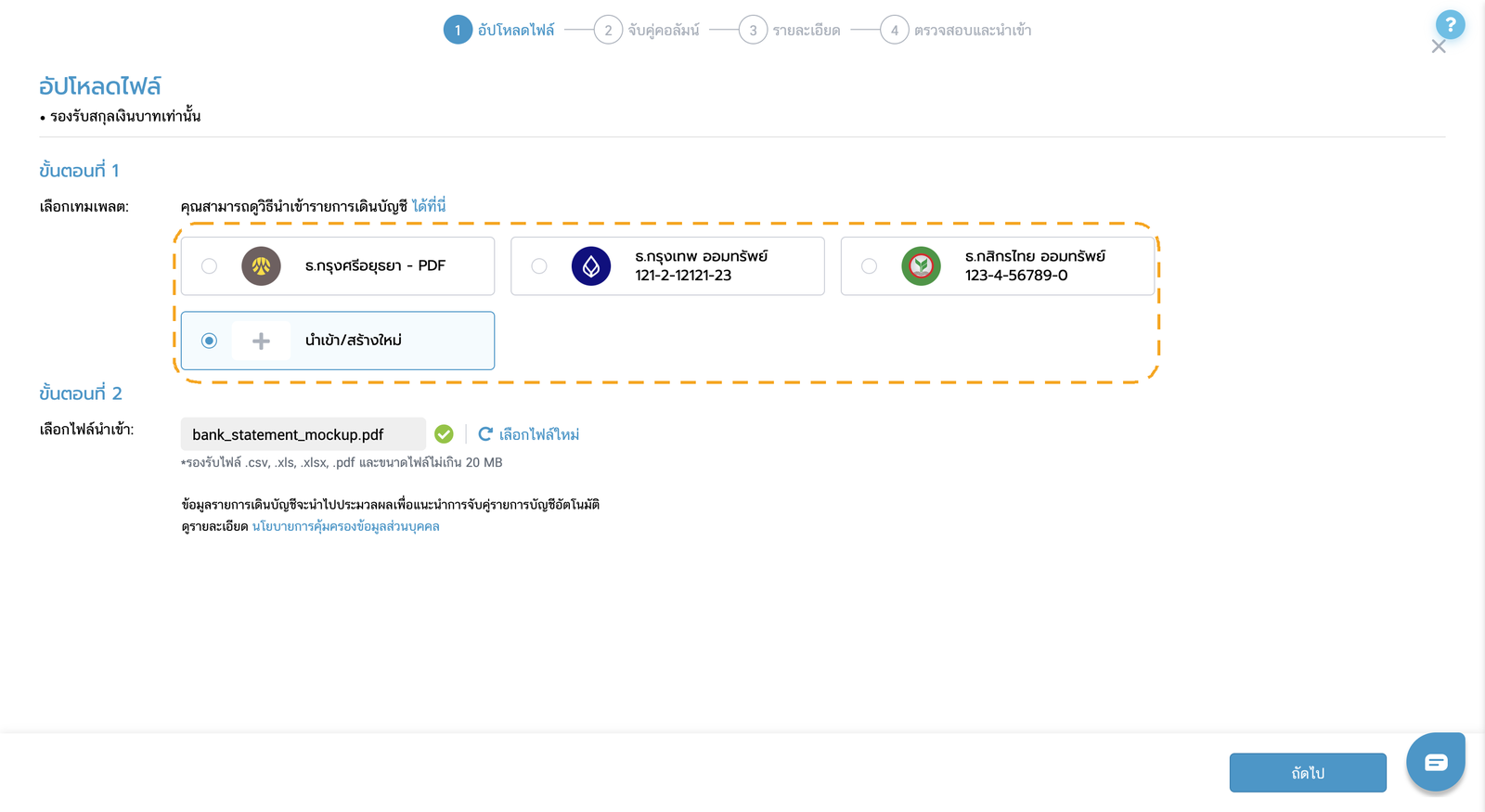Open the help question mark icon
The height and width of the screenshot is (812, 1485).
click(1450, 25)
